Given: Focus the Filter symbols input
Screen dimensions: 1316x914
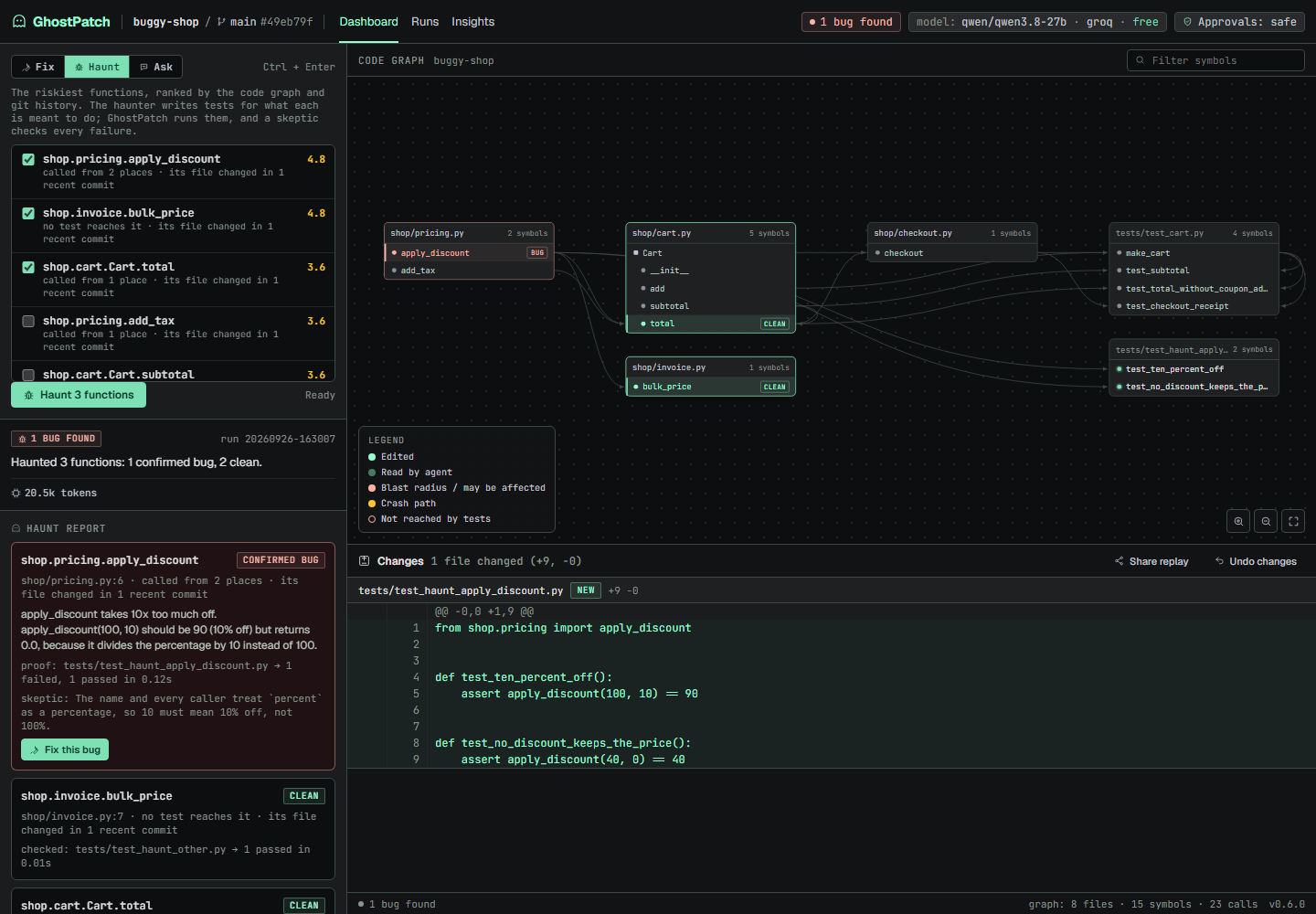Looking at the screenshot, I should [x=1215, y=60].
